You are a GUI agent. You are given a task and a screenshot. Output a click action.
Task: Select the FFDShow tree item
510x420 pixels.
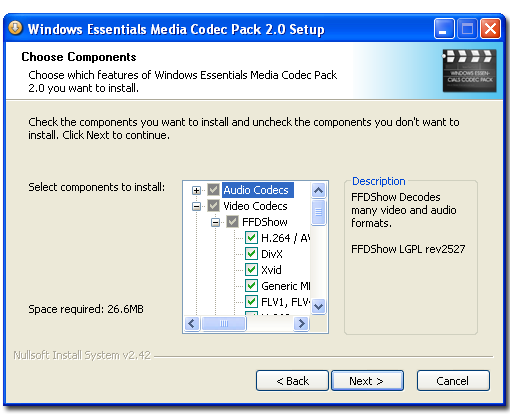[x=265, y=222]
